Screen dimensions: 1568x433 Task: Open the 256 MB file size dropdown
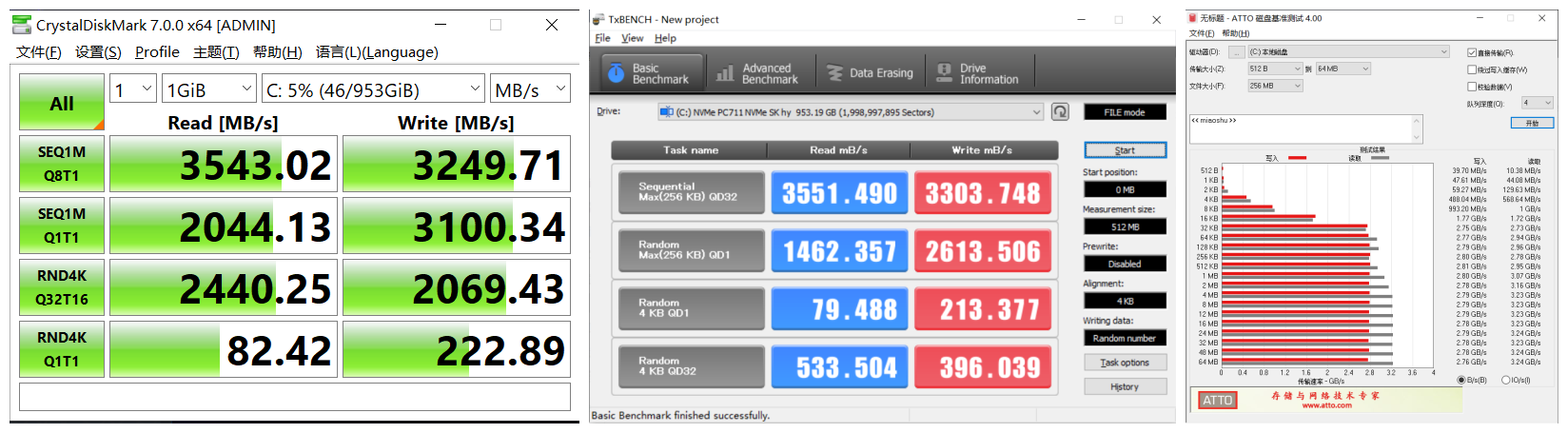click(x=1275, y=86)
